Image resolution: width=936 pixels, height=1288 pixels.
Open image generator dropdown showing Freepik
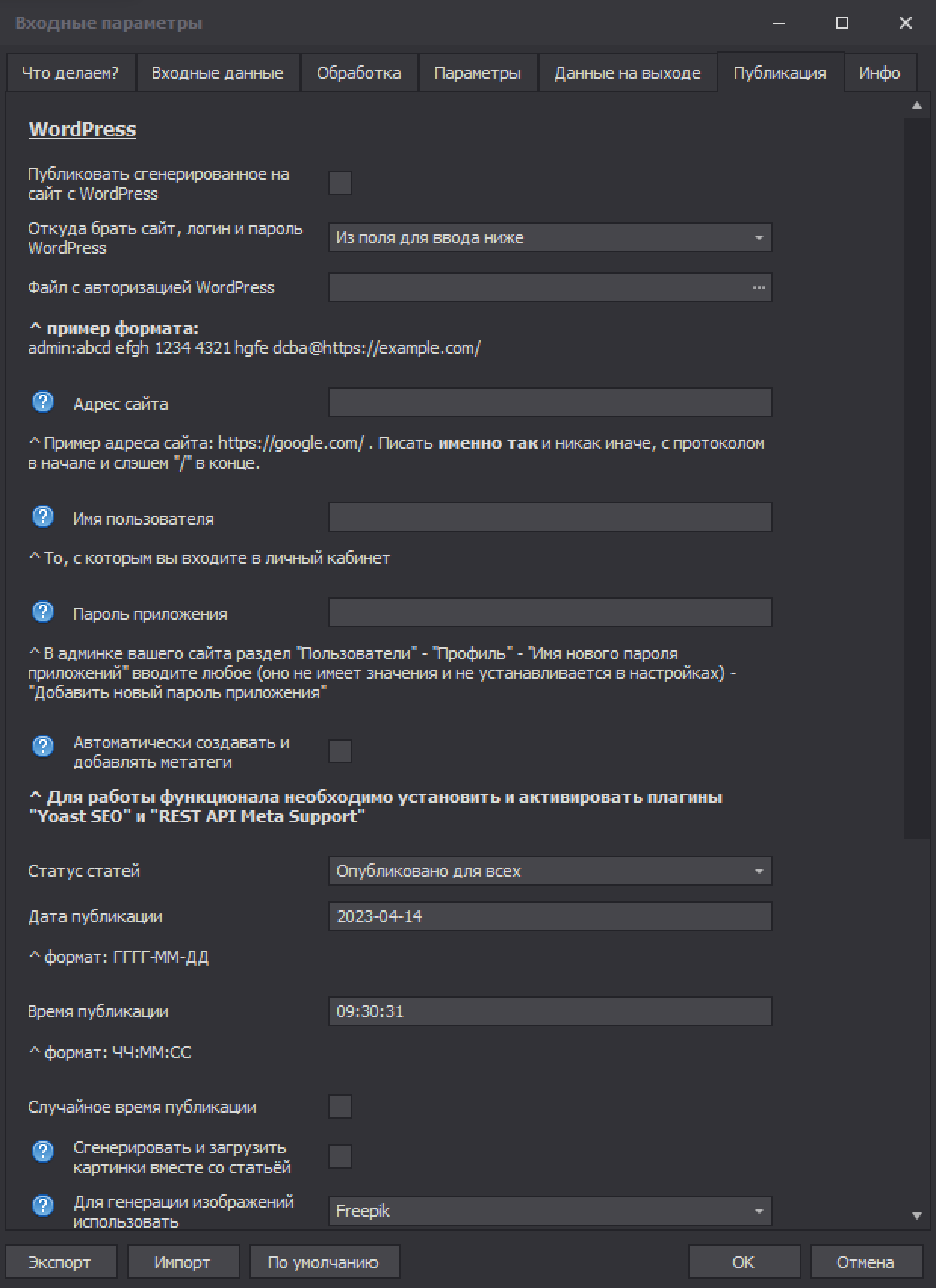(x=550, y=1211)
